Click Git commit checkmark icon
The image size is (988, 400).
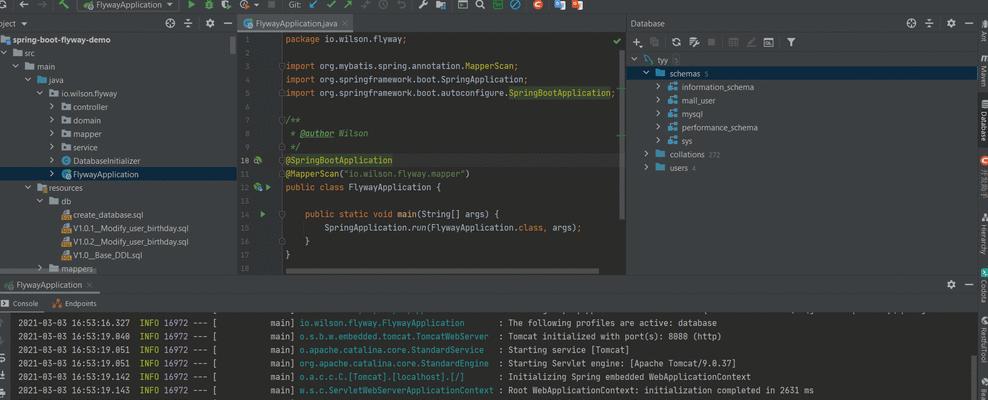tap(331, 4)
